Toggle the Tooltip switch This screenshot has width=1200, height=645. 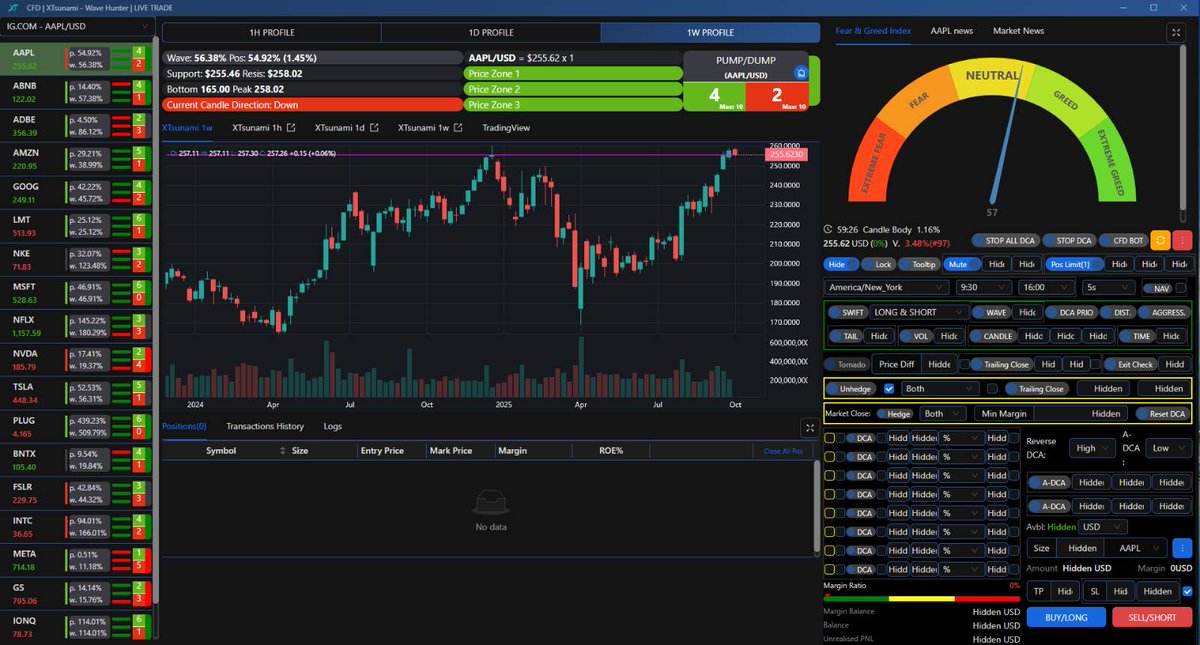pyautogui.click(x=918, y=264)
